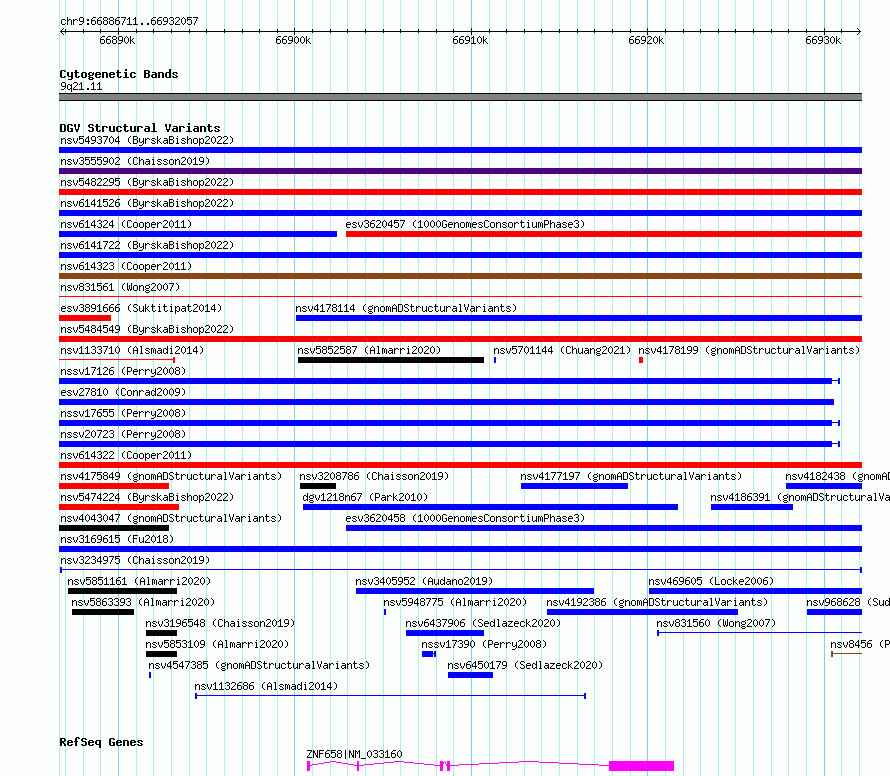This screenshot has width=890, height=776.
Task: Click the gray 9q21.11 cytogenetic band bar
Action: 460,97
